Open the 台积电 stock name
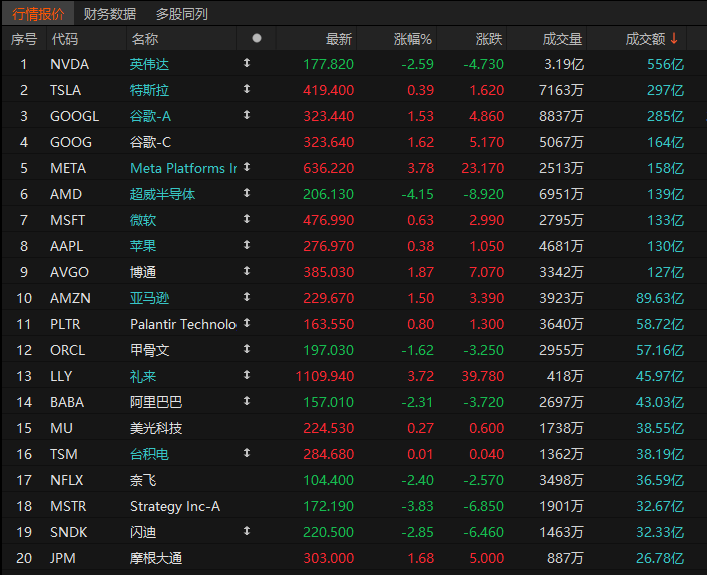The width and height of the screenshot is (707, 575). [x=149, y=454]
